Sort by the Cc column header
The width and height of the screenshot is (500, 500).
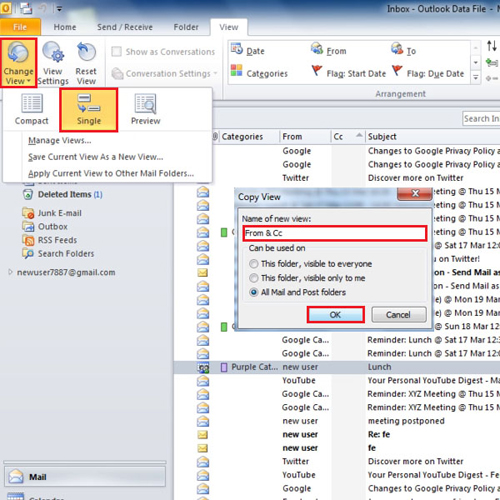348,137
